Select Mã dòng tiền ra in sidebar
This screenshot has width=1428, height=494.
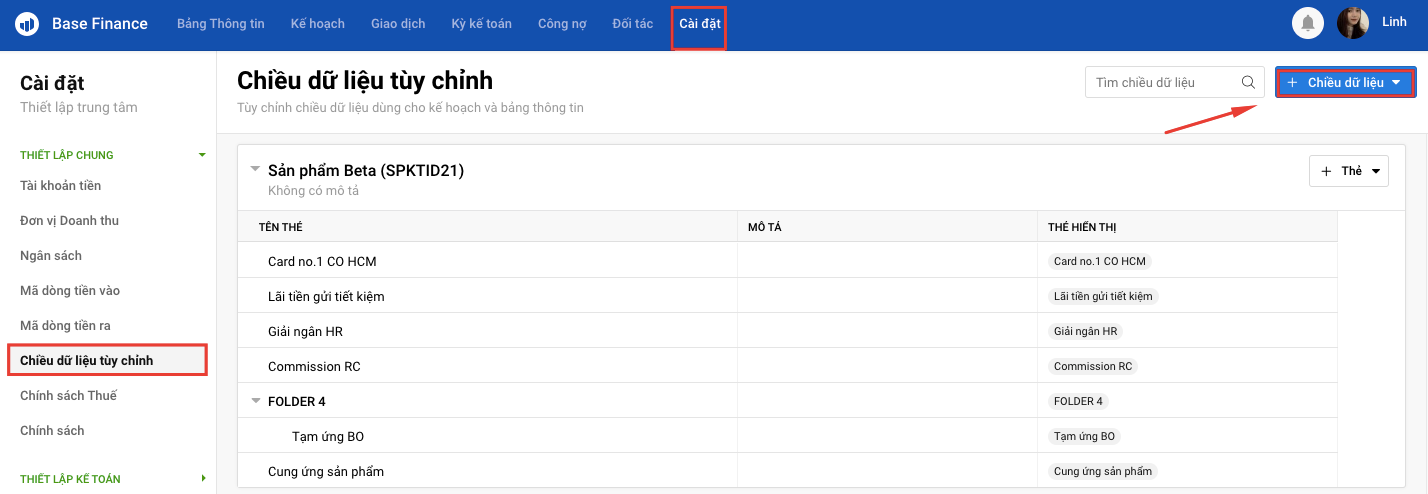65,325
